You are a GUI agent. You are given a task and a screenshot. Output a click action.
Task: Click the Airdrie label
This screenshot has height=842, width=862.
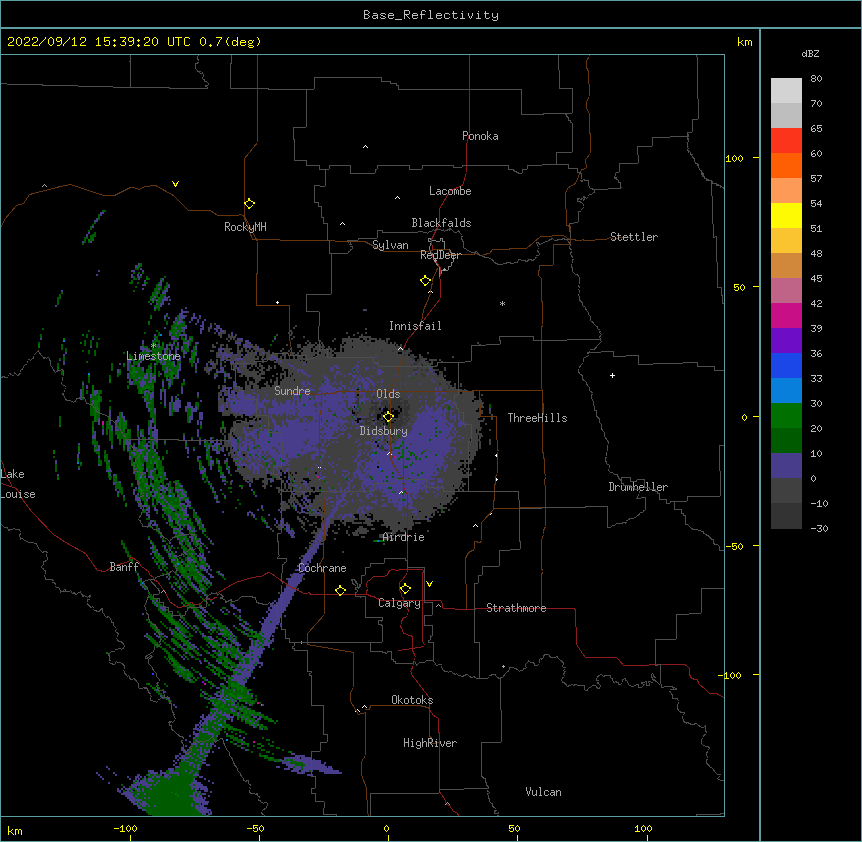403,537
